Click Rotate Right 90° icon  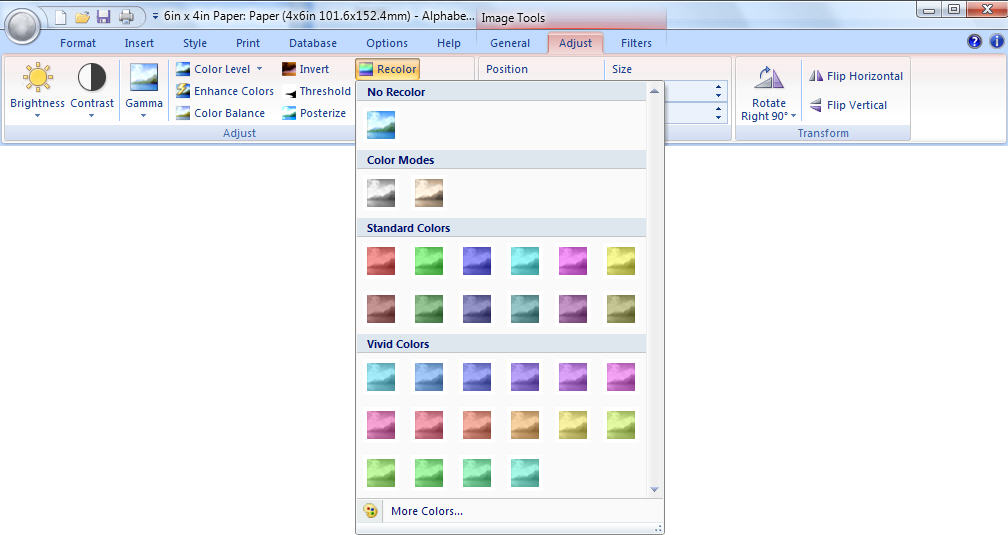click(x=768, y=79)
